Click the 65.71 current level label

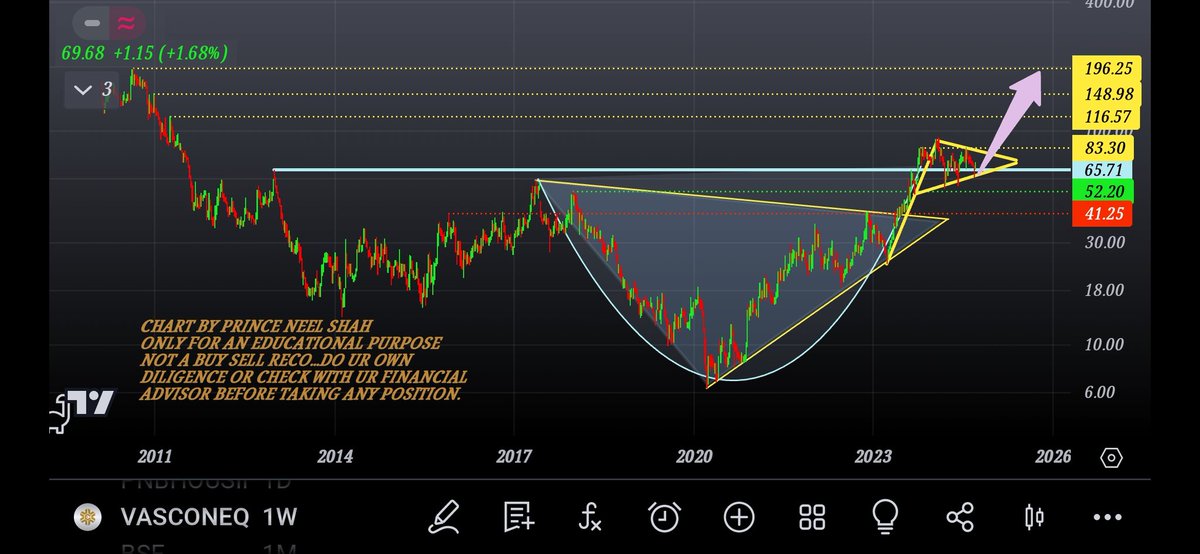pos(1103,170)
